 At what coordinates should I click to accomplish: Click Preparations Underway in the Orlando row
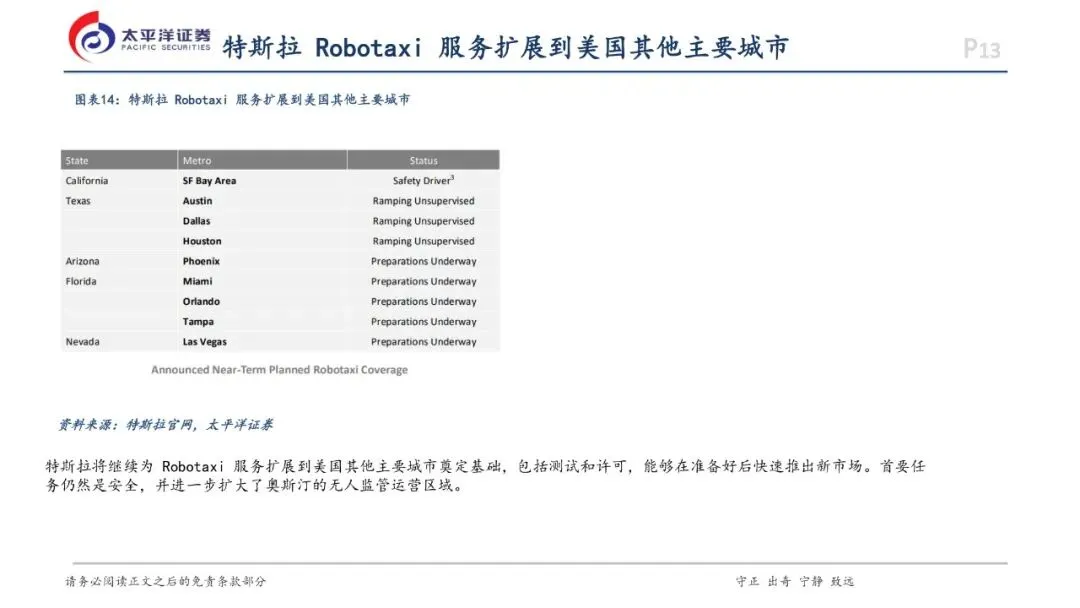point(424,302)
